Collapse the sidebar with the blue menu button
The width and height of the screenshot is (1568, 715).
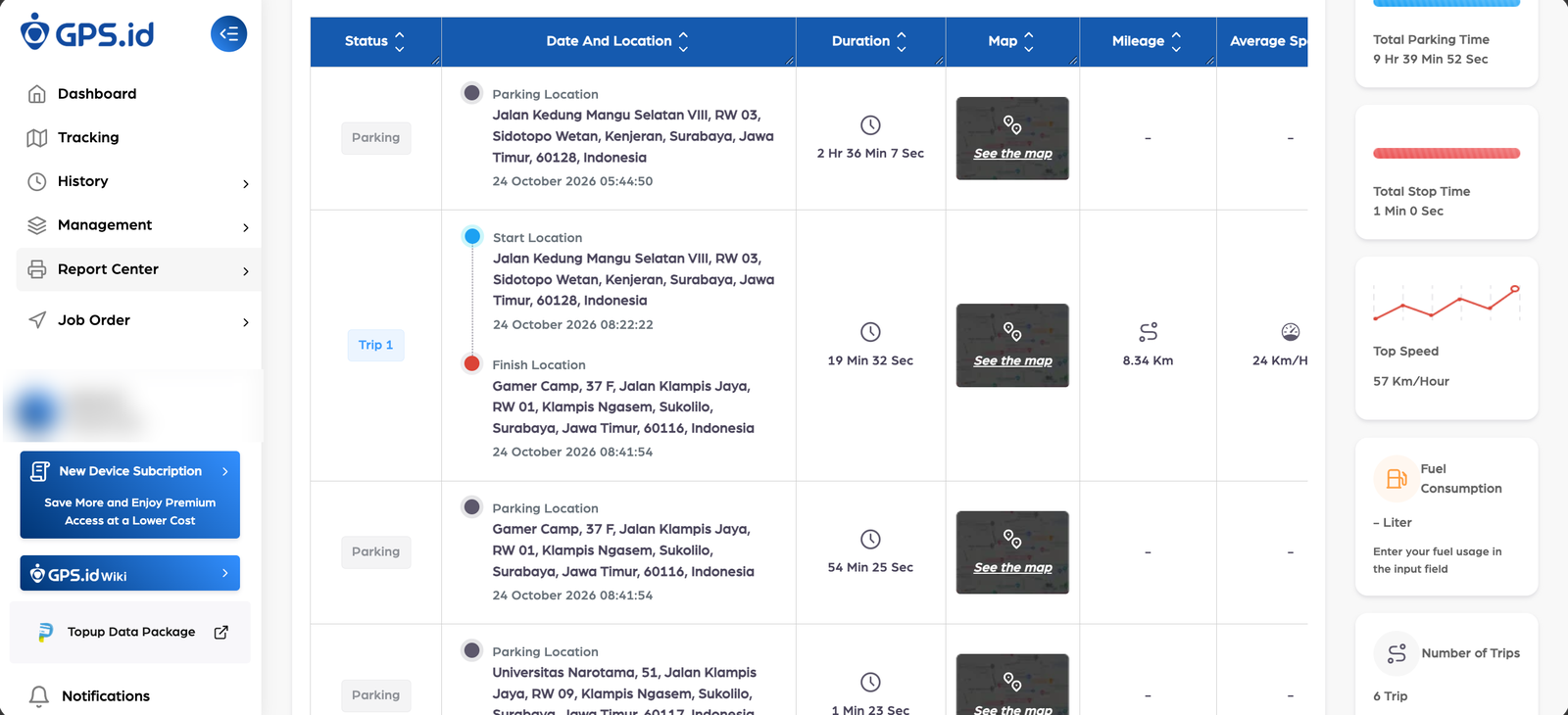point(228,34)
